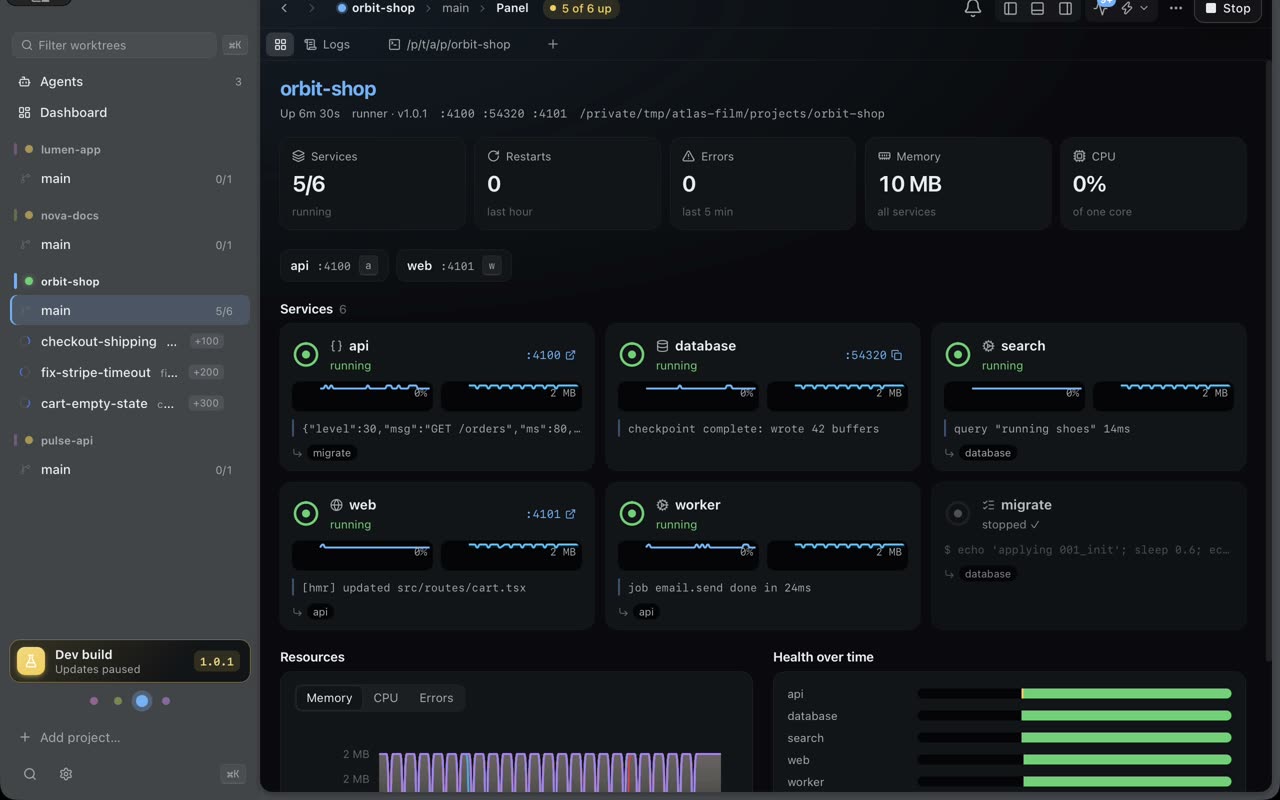The height and width of the screenshot is (800, 1280).
Task: Go back with the left arrow
Action: pos(285,8)
